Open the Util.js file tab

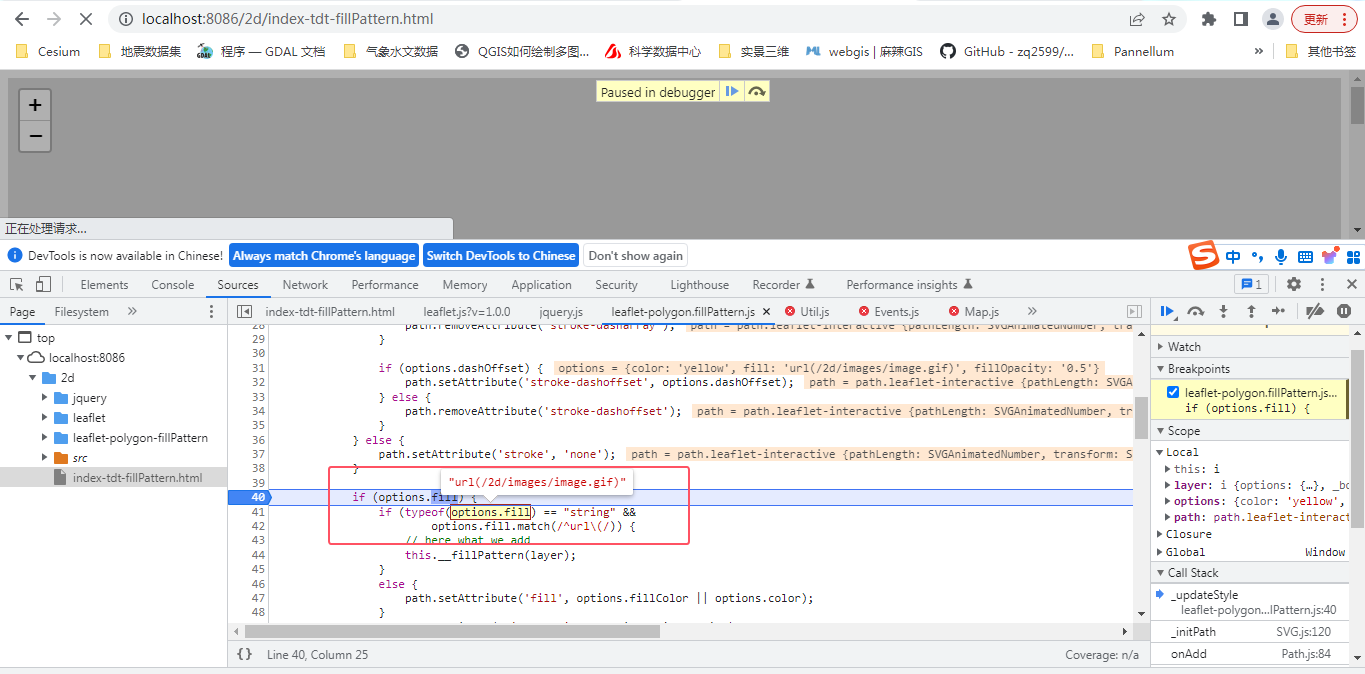(x=814, y=312)
